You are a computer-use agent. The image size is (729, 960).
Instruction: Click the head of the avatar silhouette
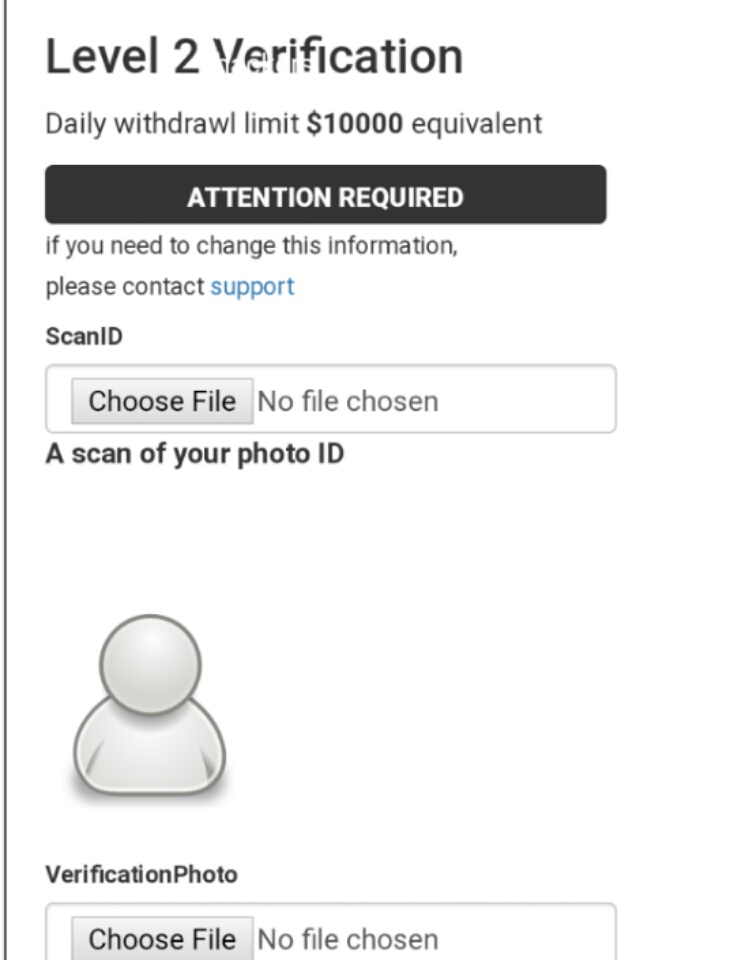[150, 664]
